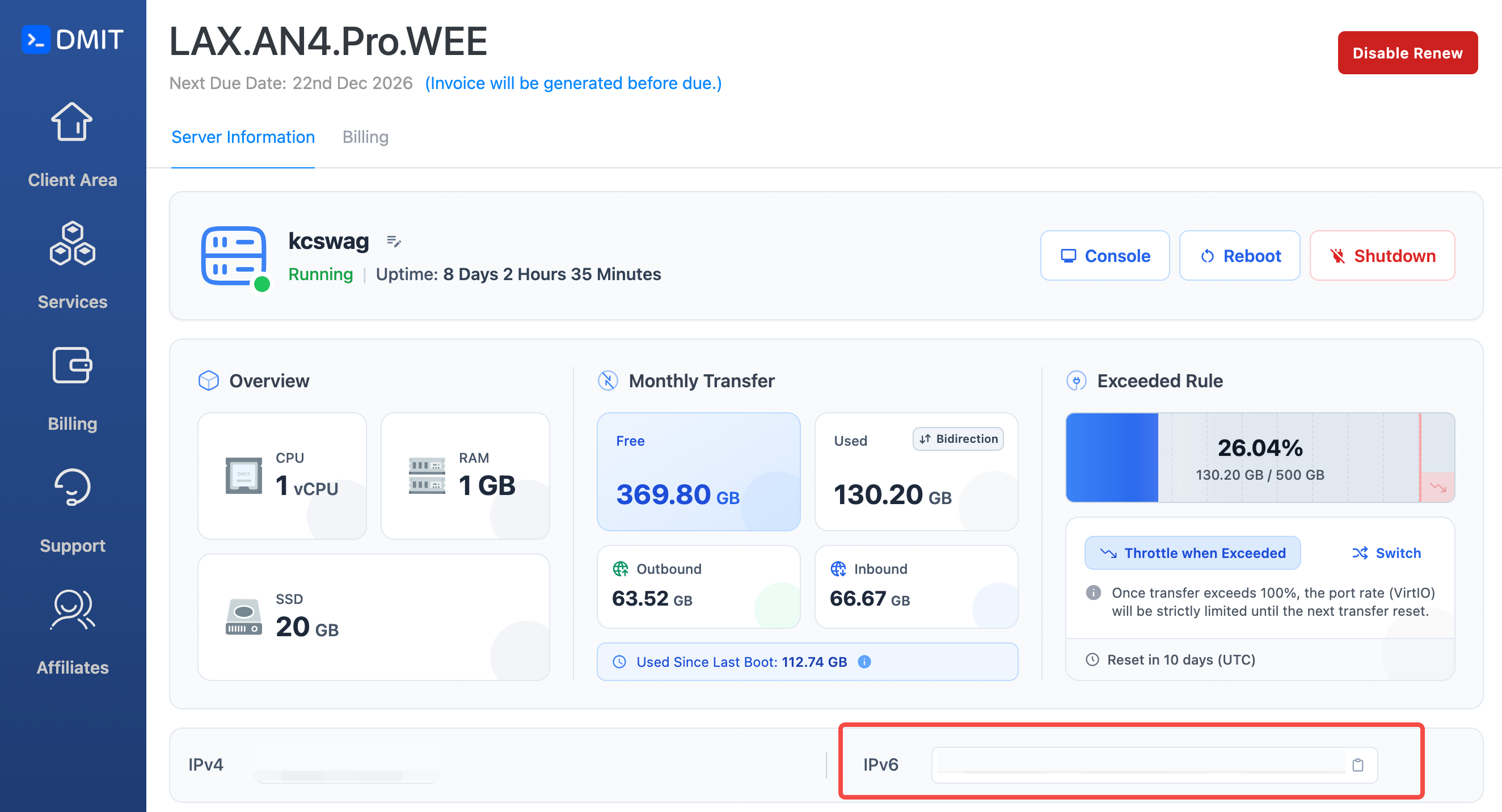Click the red Shutdown button
1502x812 pixels.
(1382, 256)
